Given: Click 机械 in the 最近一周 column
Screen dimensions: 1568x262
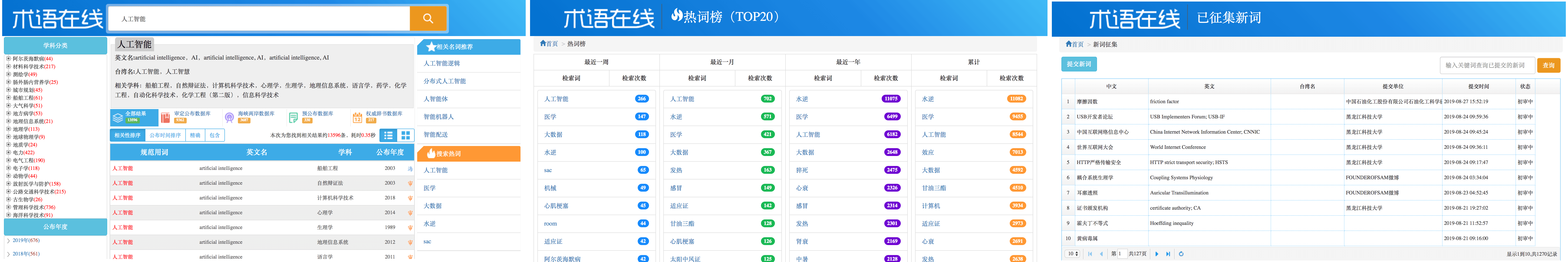Looking at the screenshot, I should [550, 188].
